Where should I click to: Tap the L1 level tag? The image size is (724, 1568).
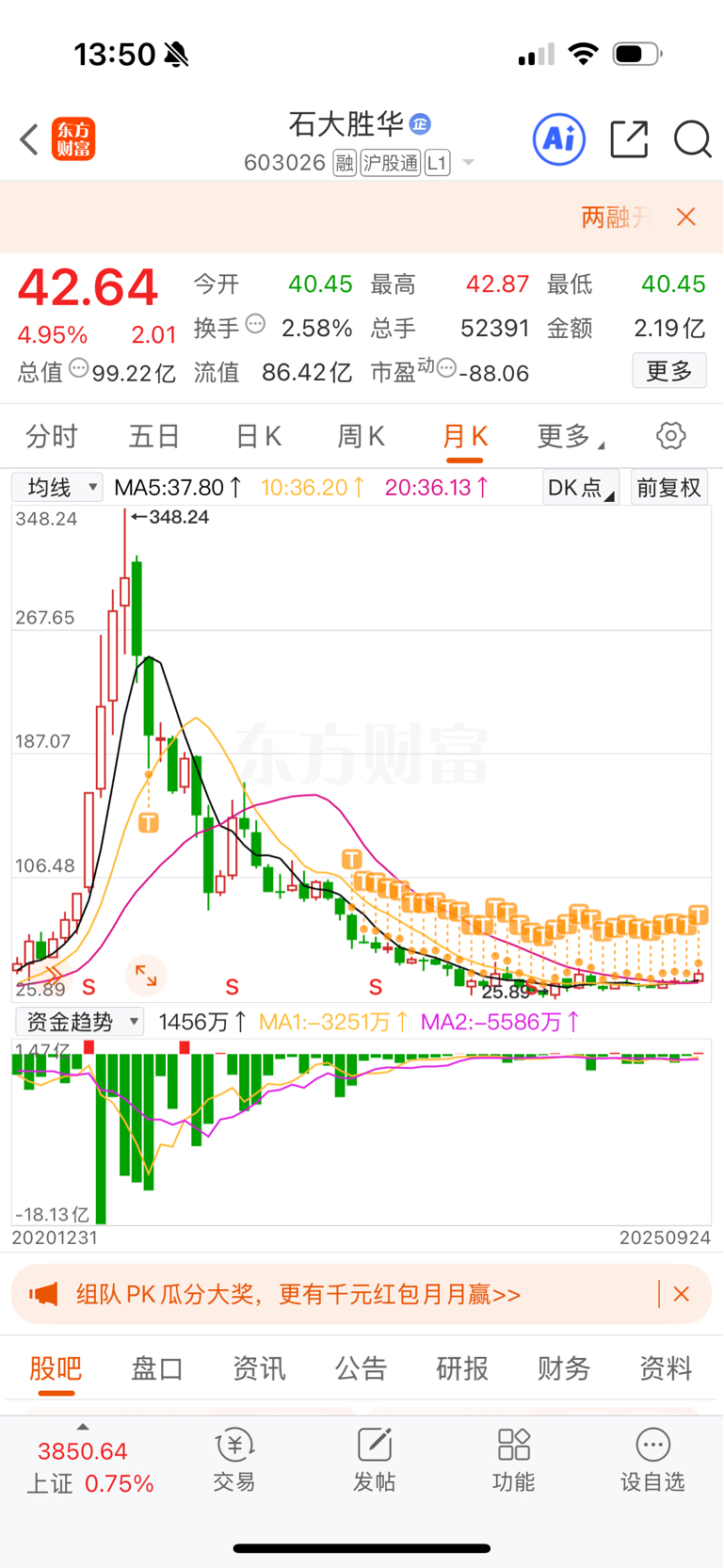pyautogui.click(x=437, y=163)
